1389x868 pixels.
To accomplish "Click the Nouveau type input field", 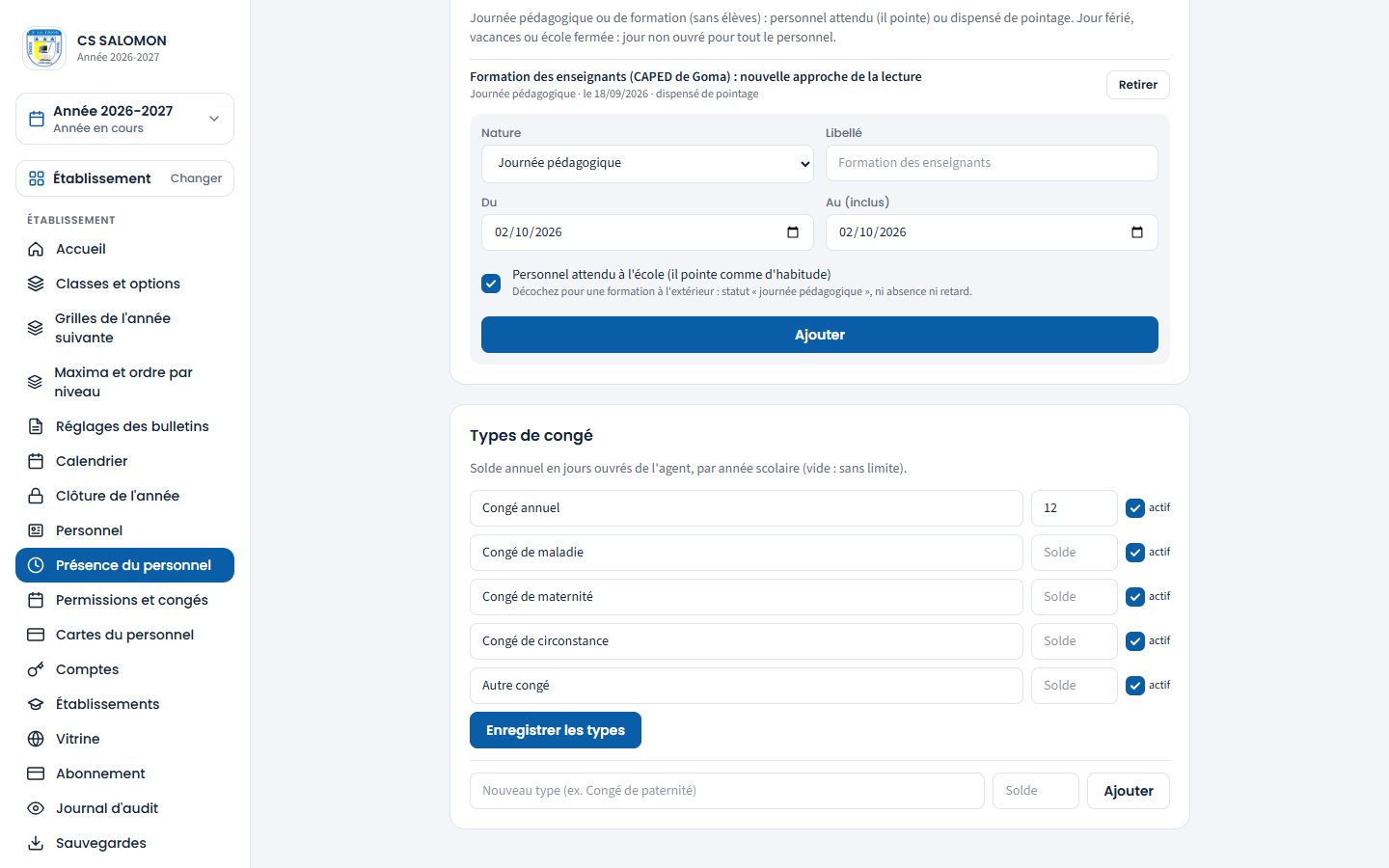I will 727,791.
